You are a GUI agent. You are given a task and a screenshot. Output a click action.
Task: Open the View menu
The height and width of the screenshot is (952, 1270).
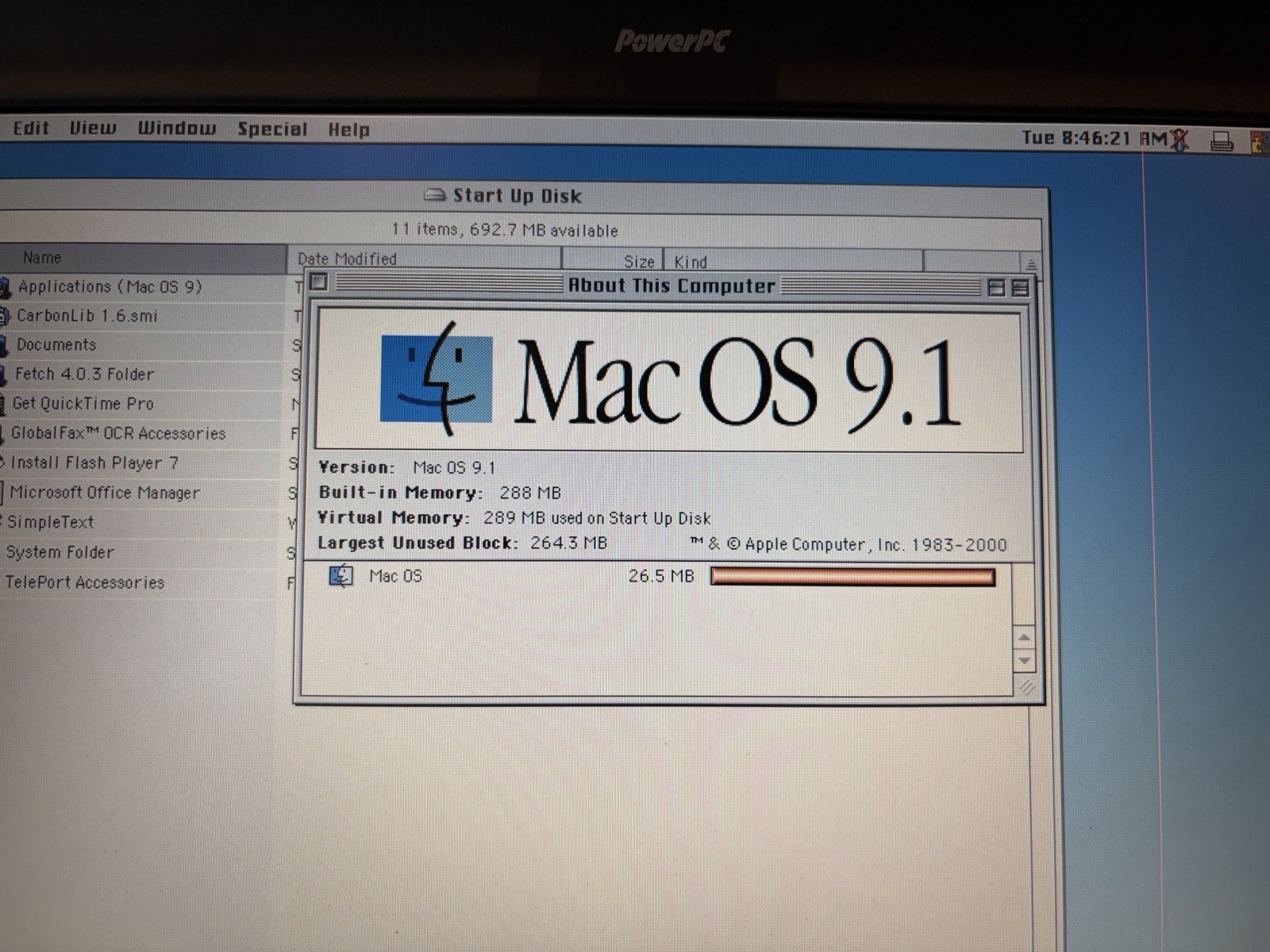[92, 128]
